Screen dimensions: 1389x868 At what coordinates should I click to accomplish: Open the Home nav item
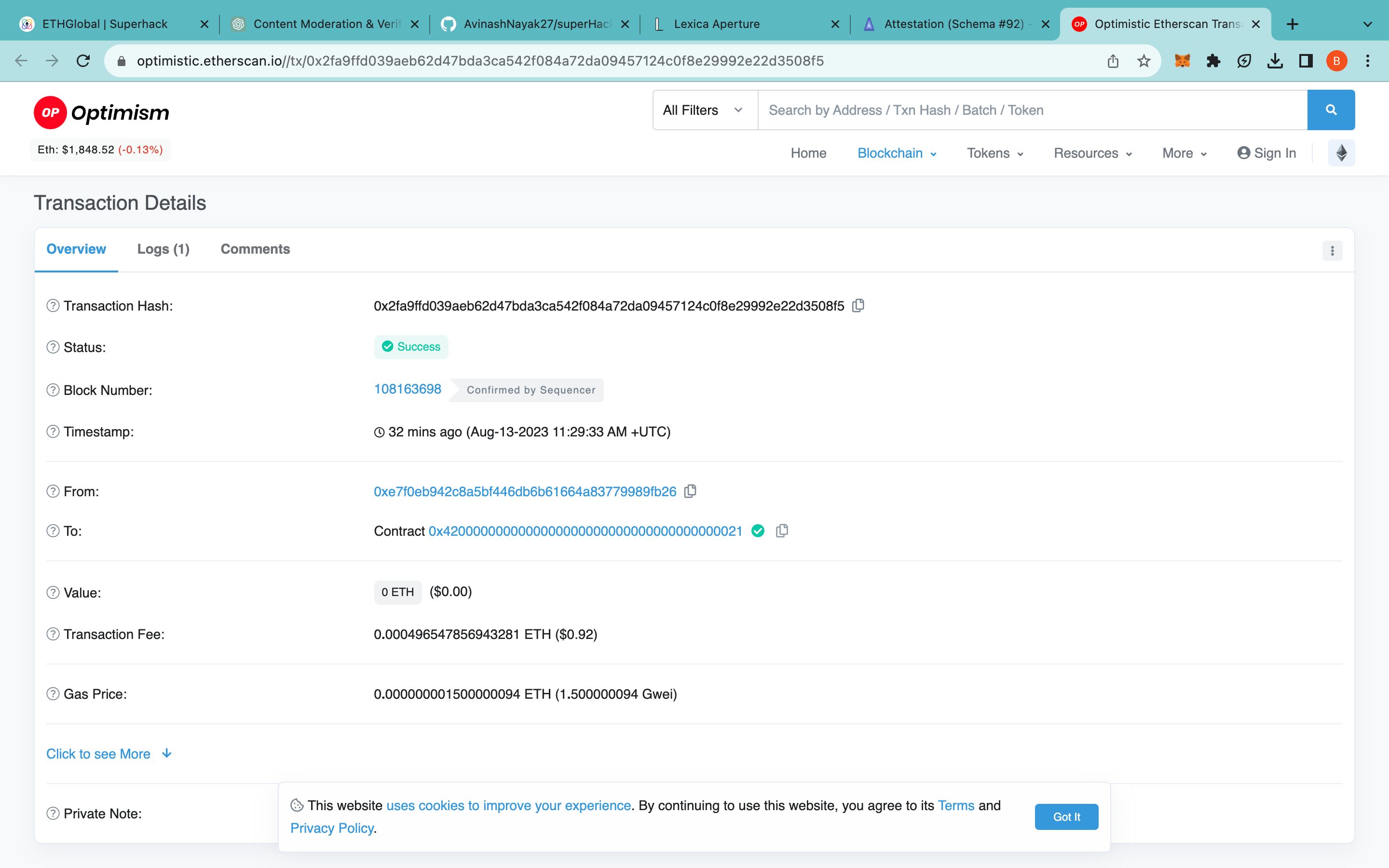pos(808,153)
